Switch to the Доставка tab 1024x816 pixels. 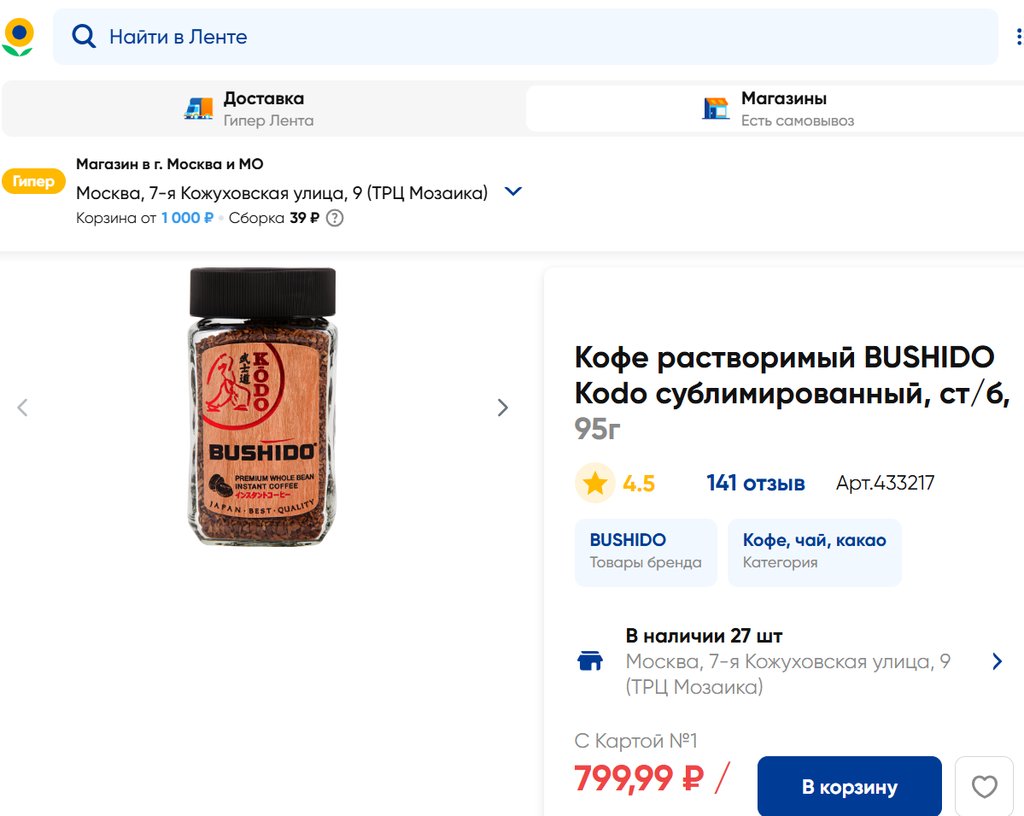pyautogui.click(x=264, y=108)
